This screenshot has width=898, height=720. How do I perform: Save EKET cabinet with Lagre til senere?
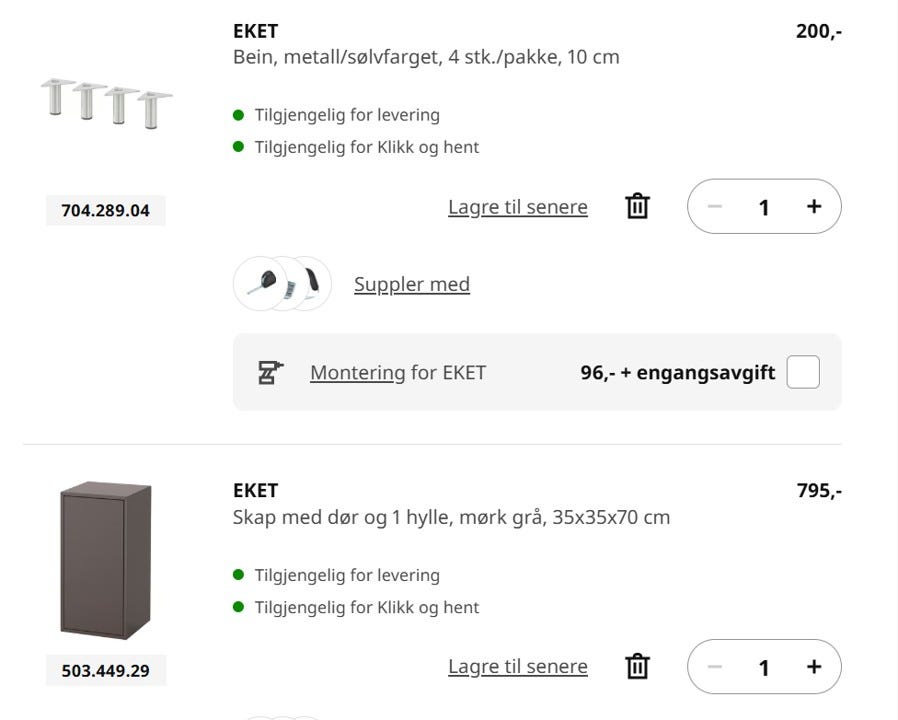tap(517, 667)
